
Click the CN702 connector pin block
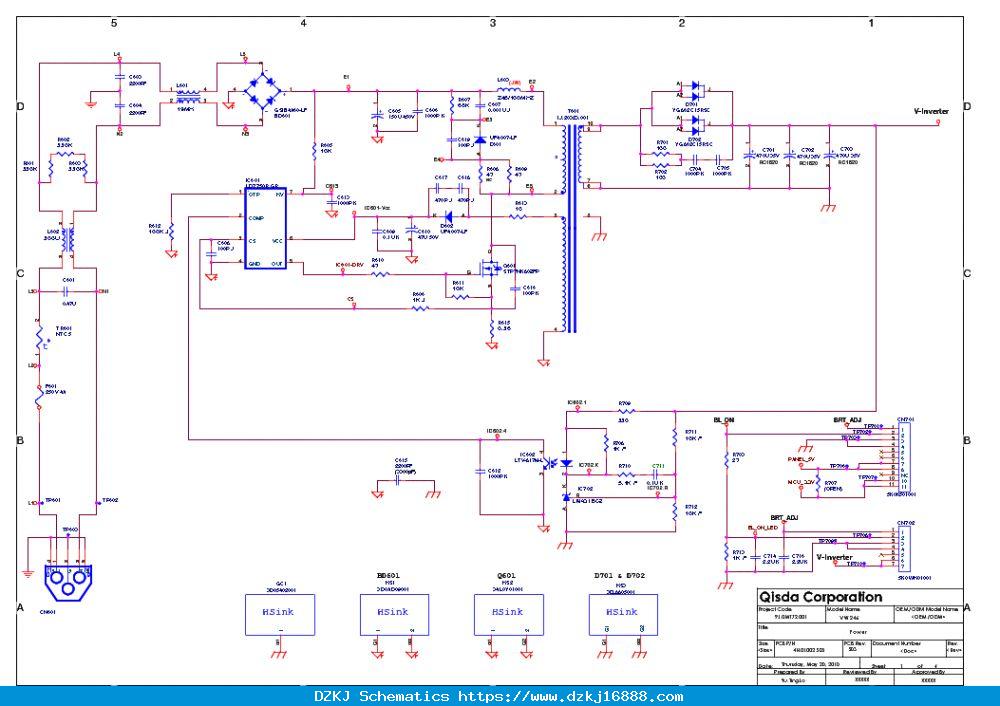[904, 548]
